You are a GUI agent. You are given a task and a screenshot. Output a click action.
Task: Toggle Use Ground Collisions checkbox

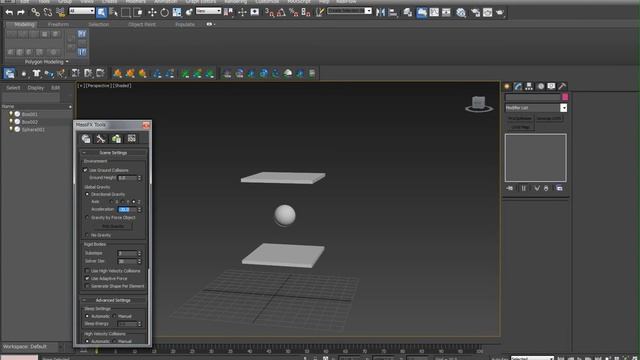pos(85,170)
